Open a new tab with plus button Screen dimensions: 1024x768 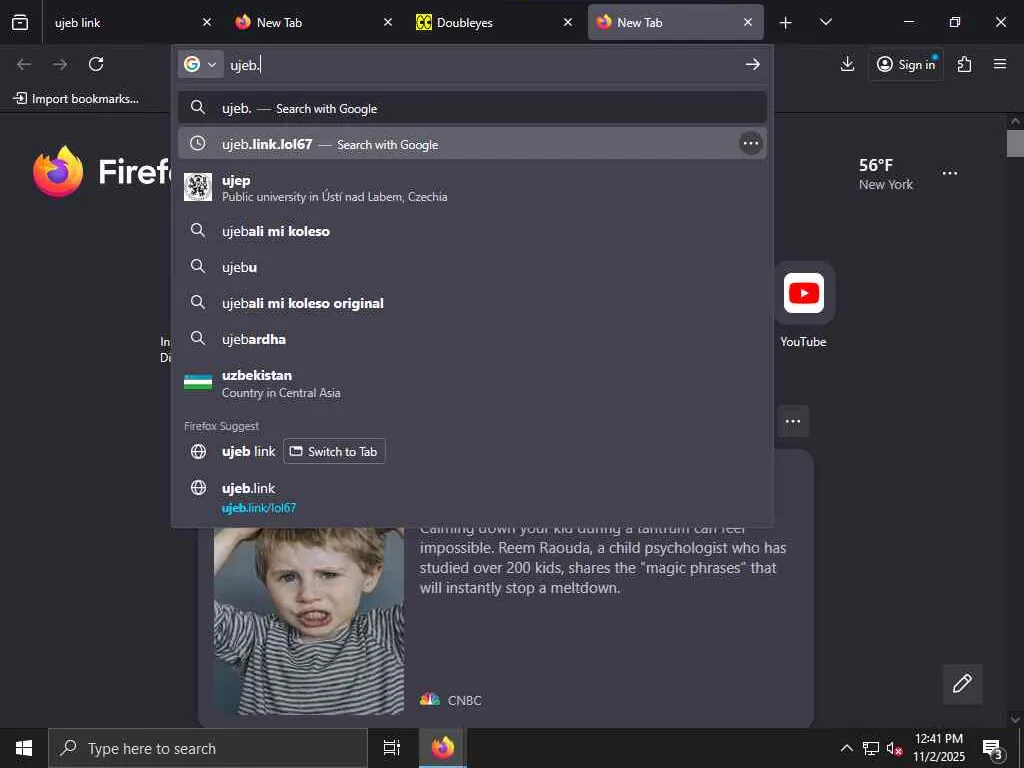[x=786, y=23]
